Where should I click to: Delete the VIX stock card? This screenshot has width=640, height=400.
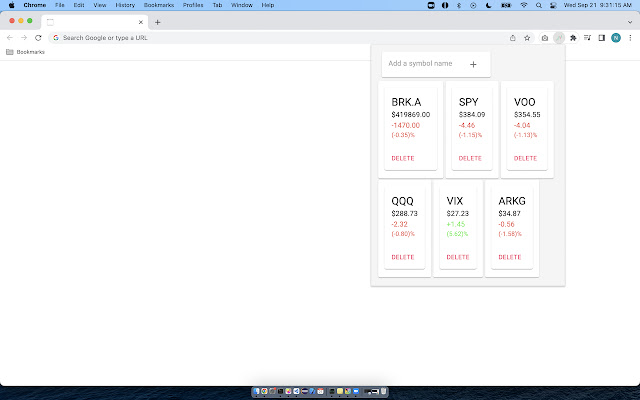458,257
